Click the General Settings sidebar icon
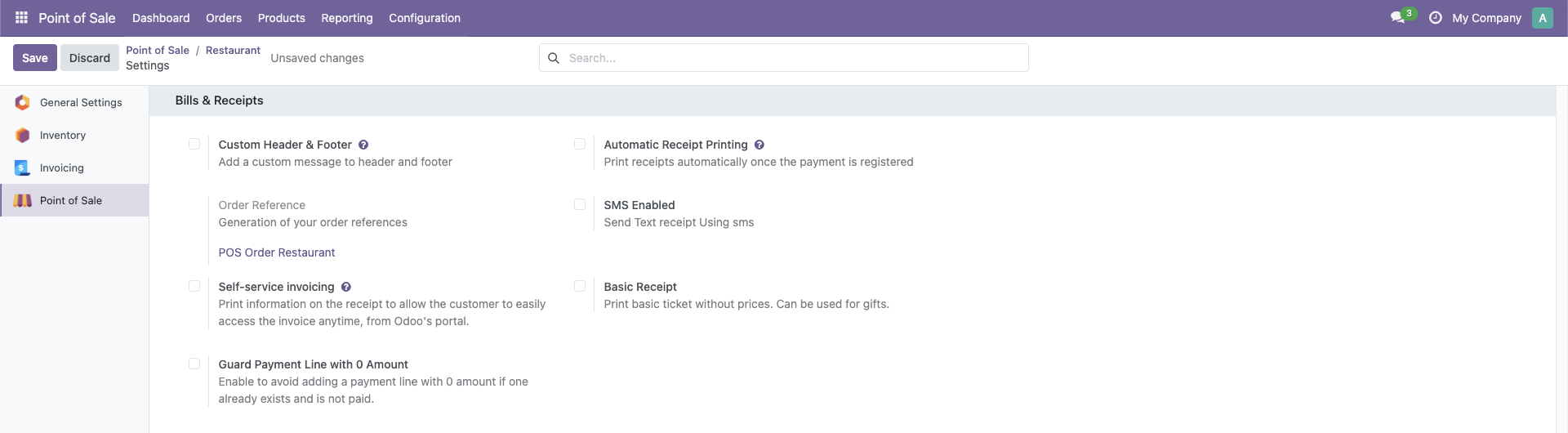The image size is (1568, 433). pos(23,102)
